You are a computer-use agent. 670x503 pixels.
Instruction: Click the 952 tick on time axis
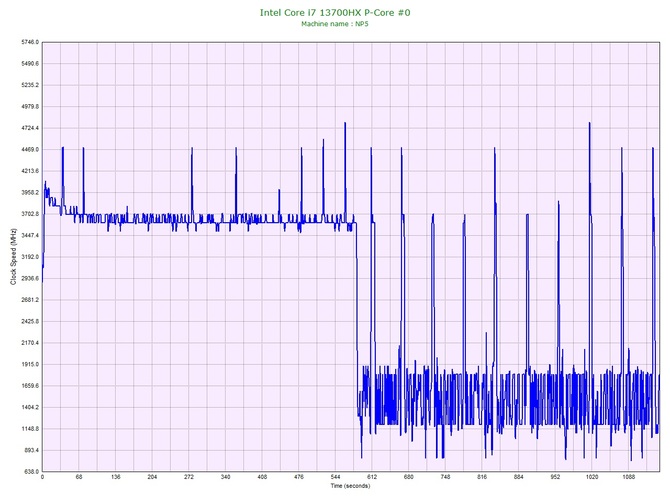pos(555,477)
